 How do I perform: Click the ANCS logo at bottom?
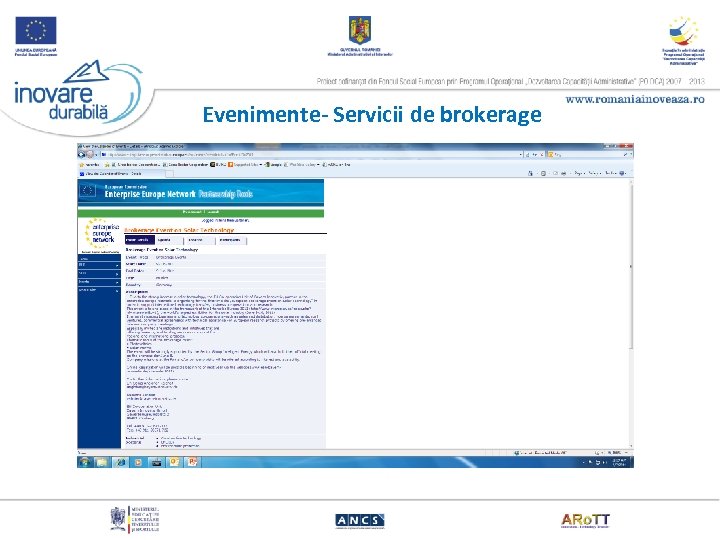[x=360, y=521]
